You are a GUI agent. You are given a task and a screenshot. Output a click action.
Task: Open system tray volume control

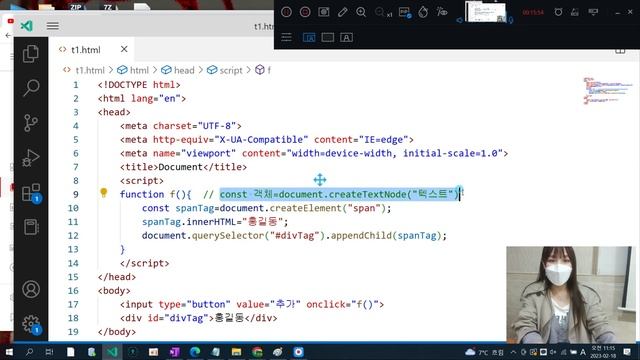click(x=553, y=352)
